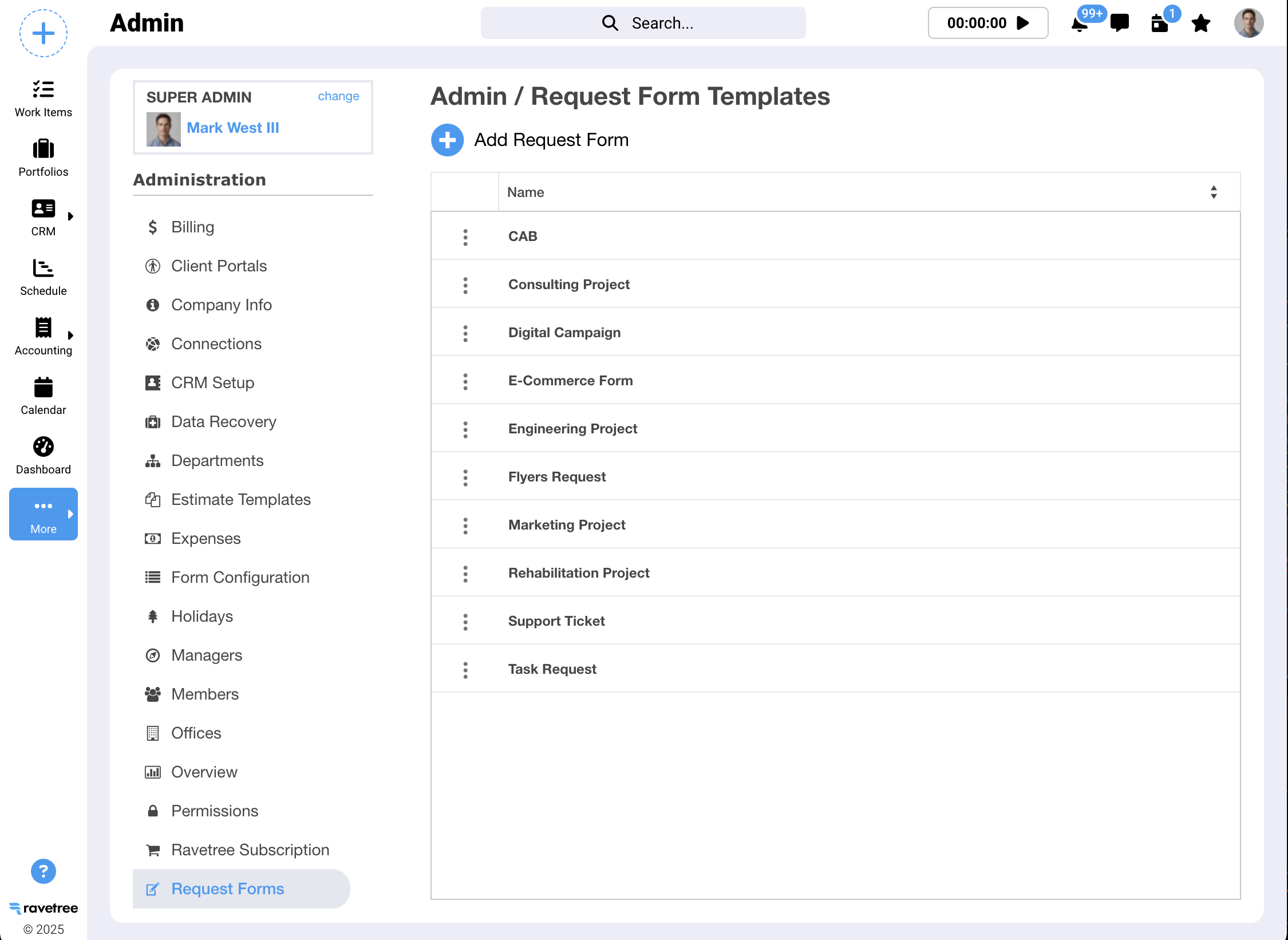The image size is (1288, 940).
Task: Sort the table by Name column
Action: [x=1213, y=192]
